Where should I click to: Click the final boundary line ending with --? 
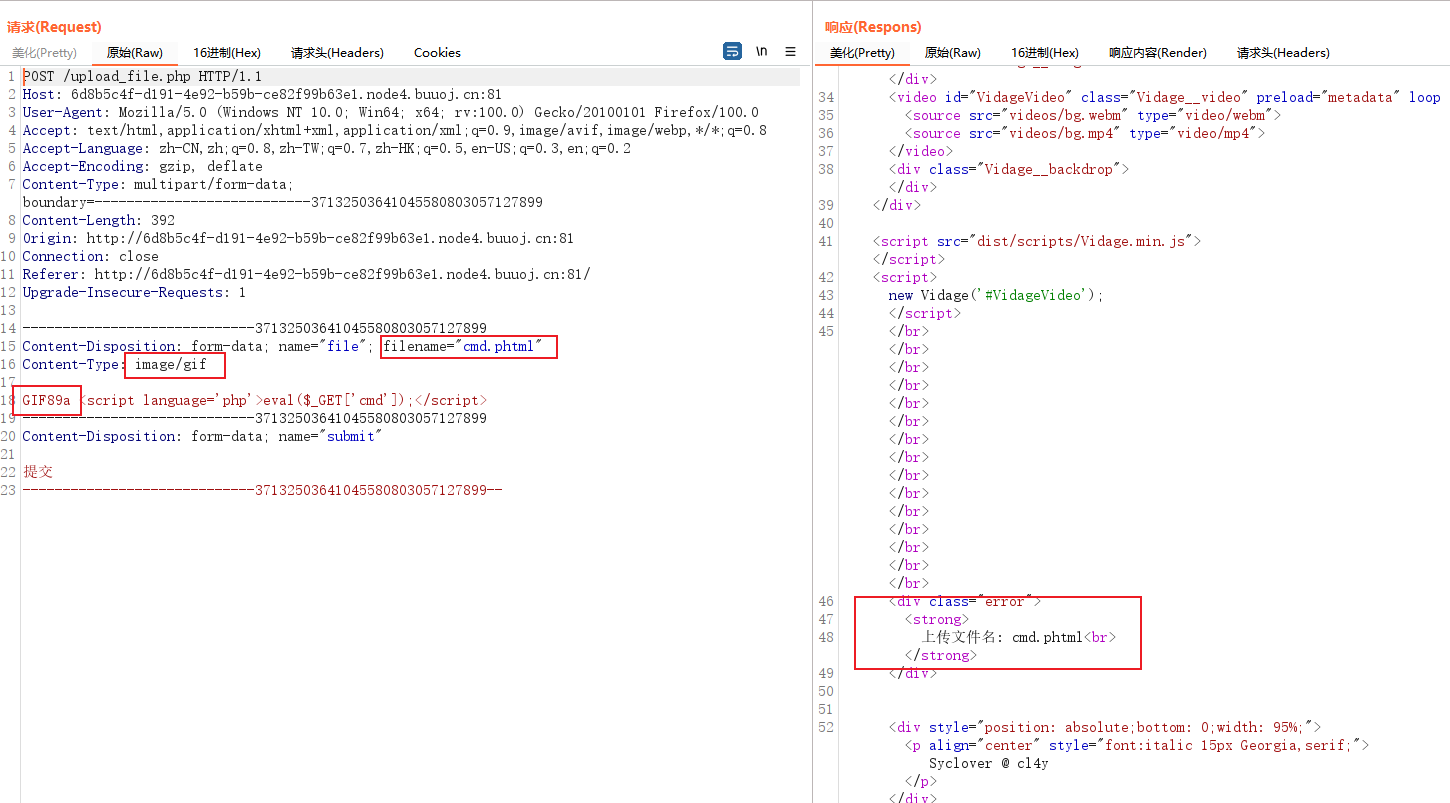click(x=262, y=491)
